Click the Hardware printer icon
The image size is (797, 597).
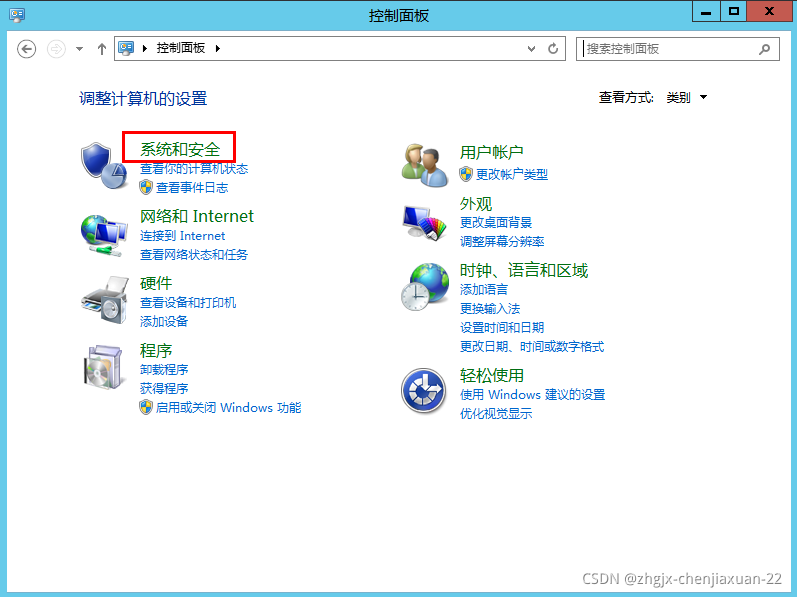(x=104, y=300)
